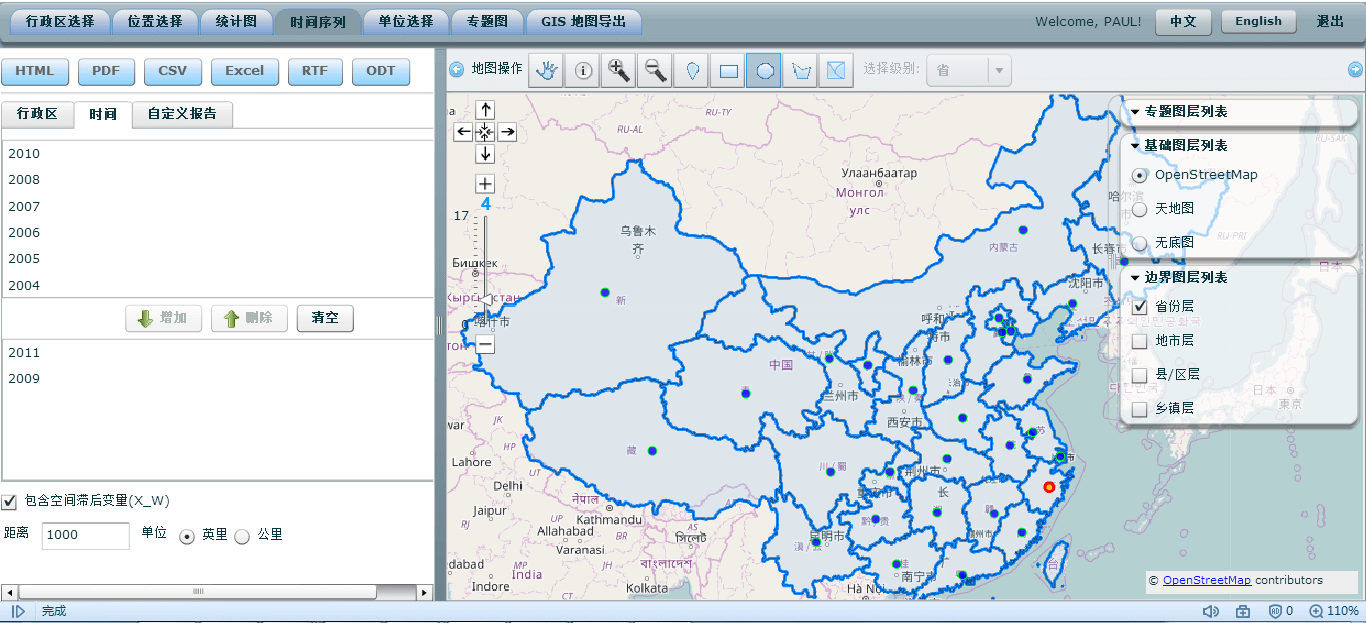Collapse the left panel with blue arrow
The width and height of the screenshot is (1366, 623).
point(456,69)
